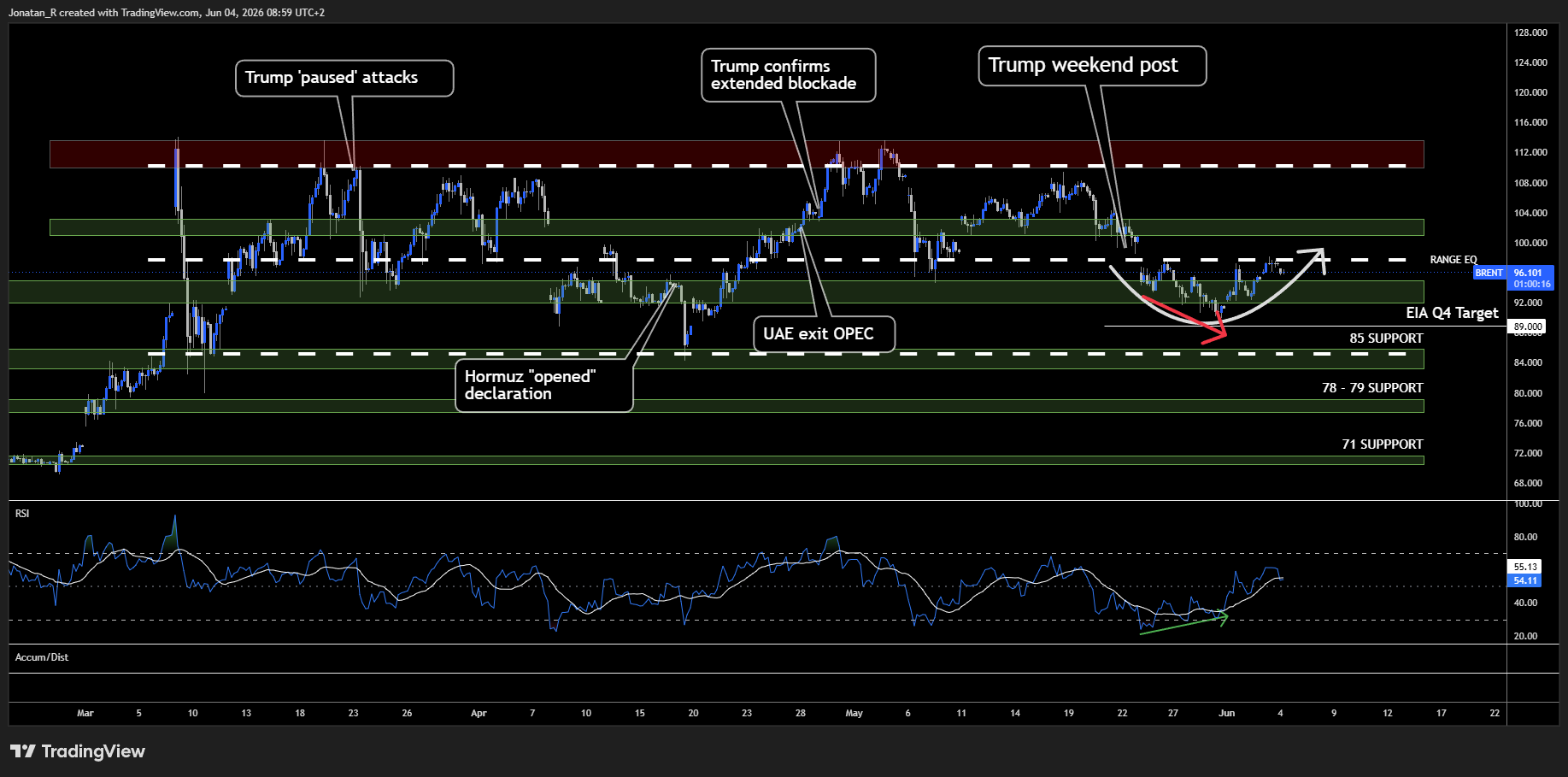Image resolution: width=1568 pixels, height=777 pixels.
Task: Click 84.000 on the price axis
Action: point(1528,362)
